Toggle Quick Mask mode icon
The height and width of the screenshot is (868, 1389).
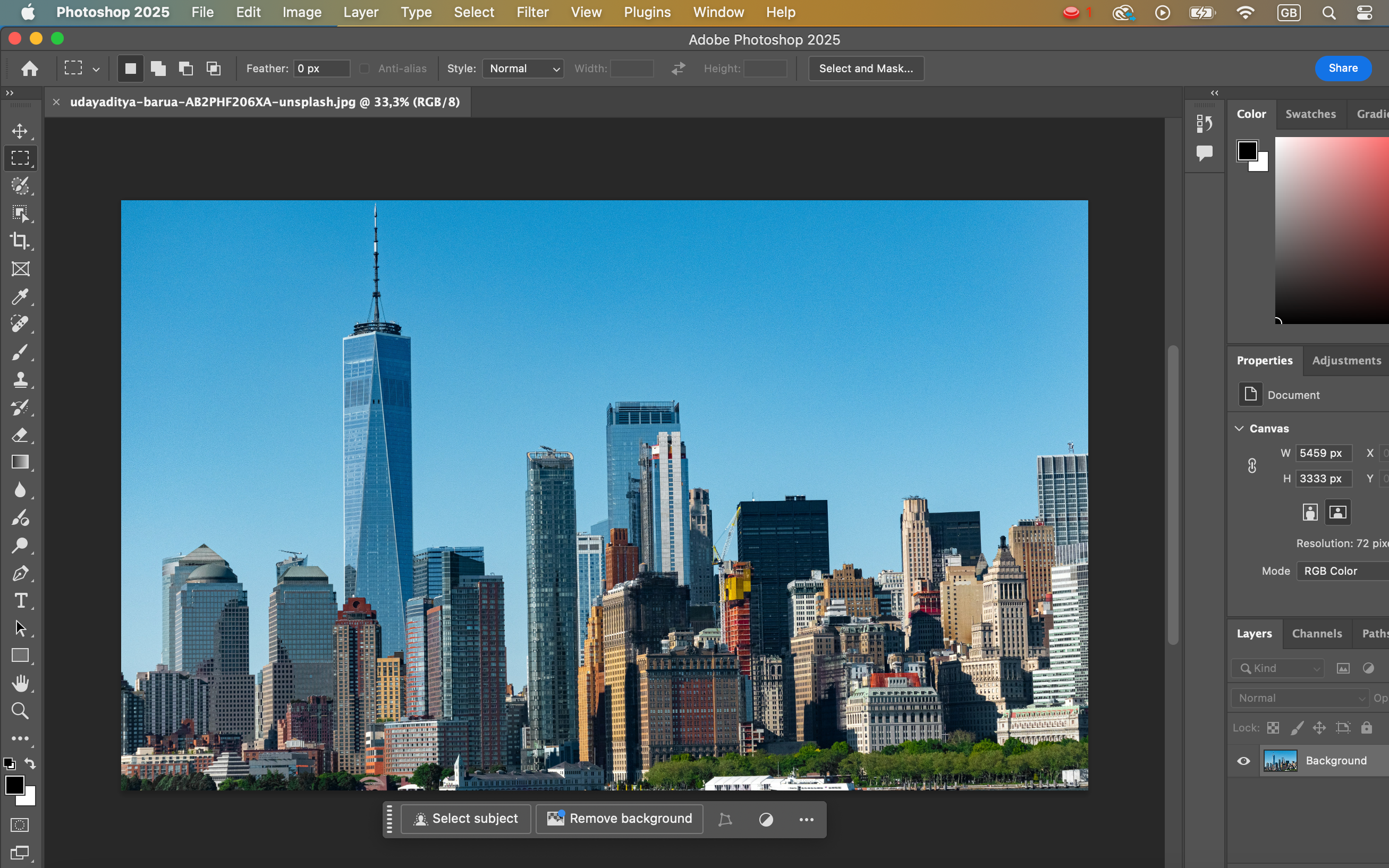click(x=20, y=825)
